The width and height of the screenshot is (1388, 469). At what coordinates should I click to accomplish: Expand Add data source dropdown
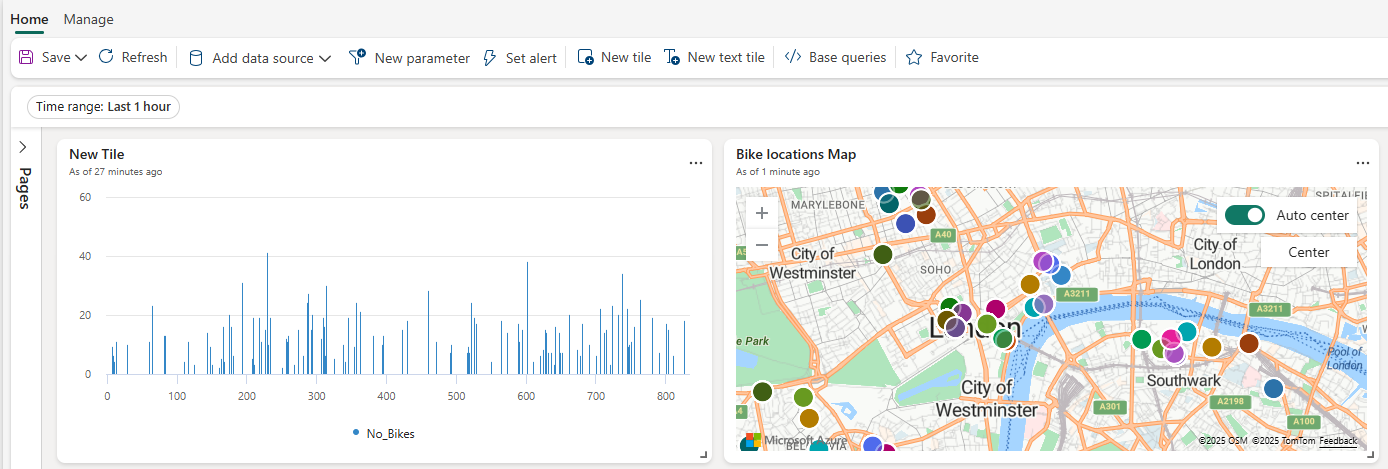(325, 59)
